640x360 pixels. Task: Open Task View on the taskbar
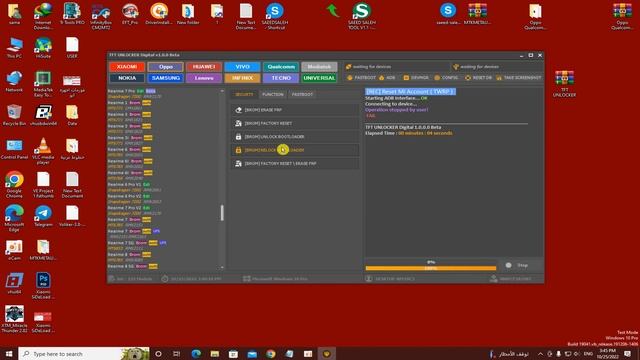176,353
